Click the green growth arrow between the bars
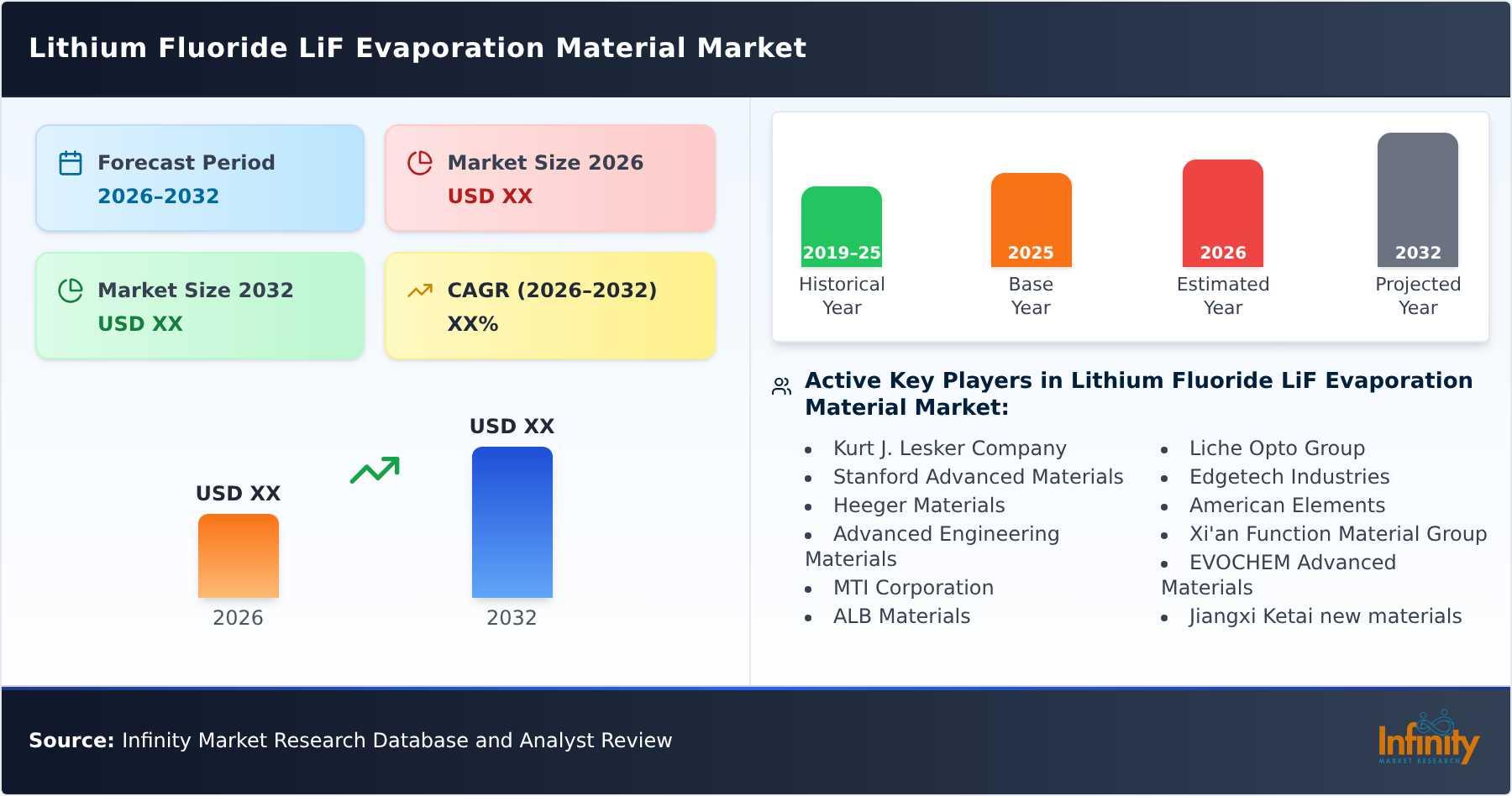The height and width of the screenshot is (796, 1512). pyautogui.click(x=375, y=470)
